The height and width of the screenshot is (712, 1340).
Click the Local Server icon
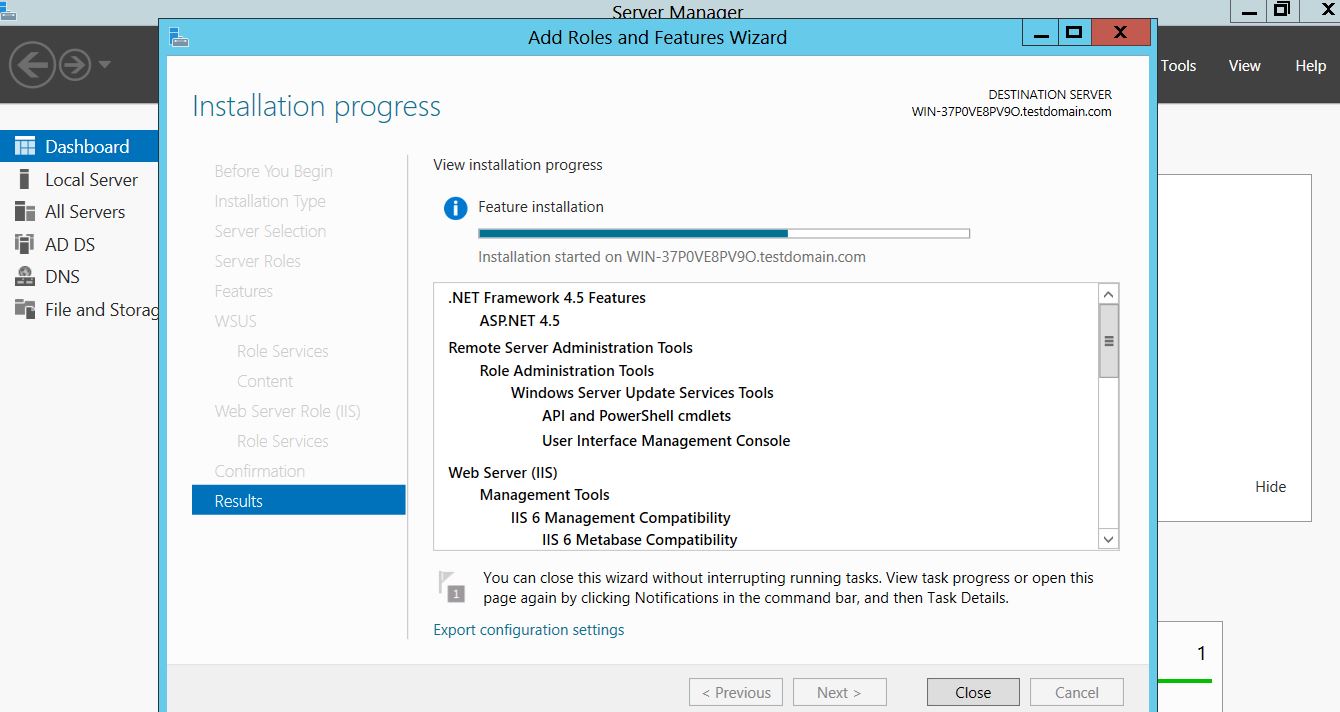(25, 180)
